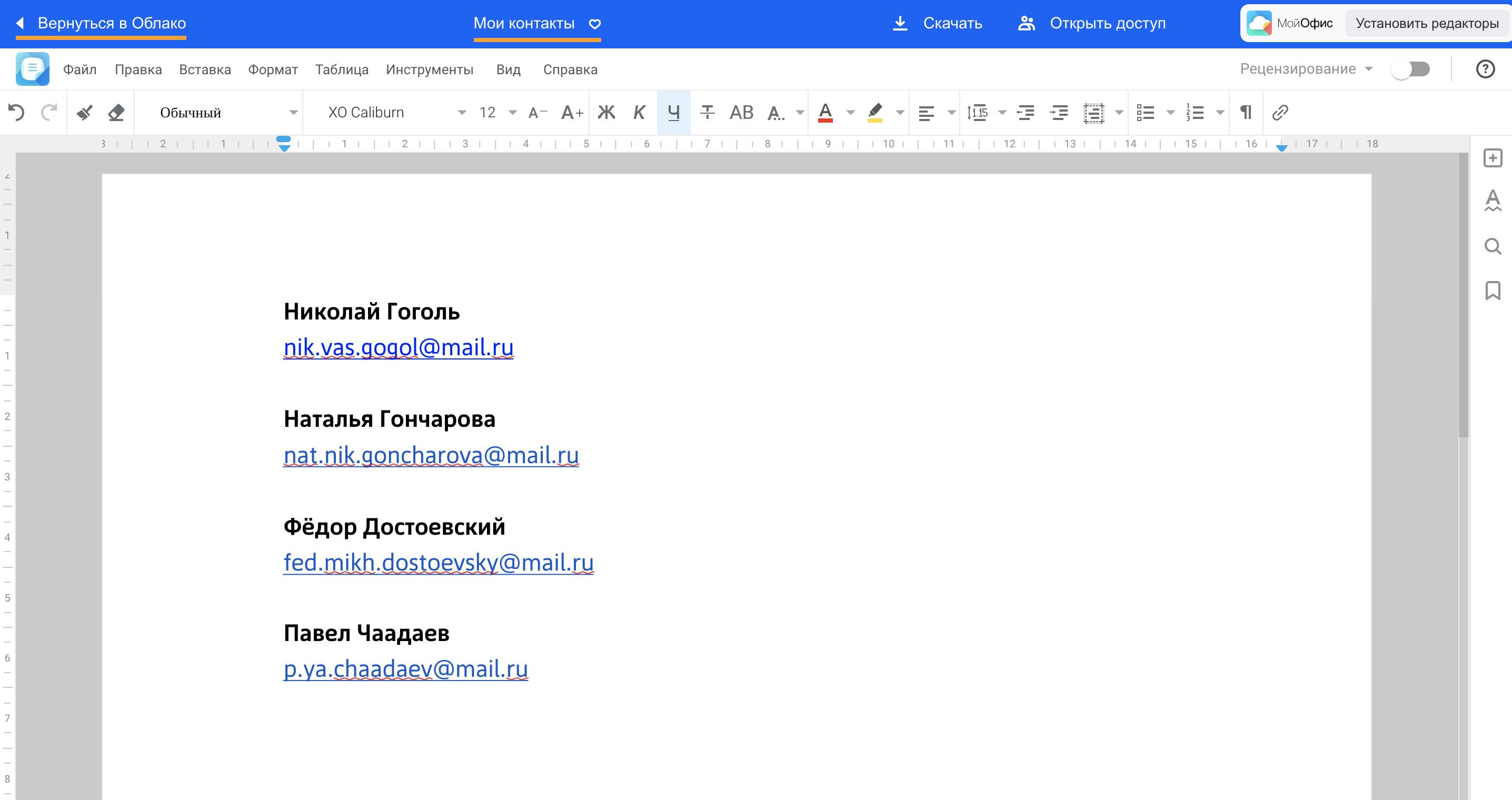This screenshot has height=800, width=1512.
Task: Open the Таблица menu
Action: (342, 69)
